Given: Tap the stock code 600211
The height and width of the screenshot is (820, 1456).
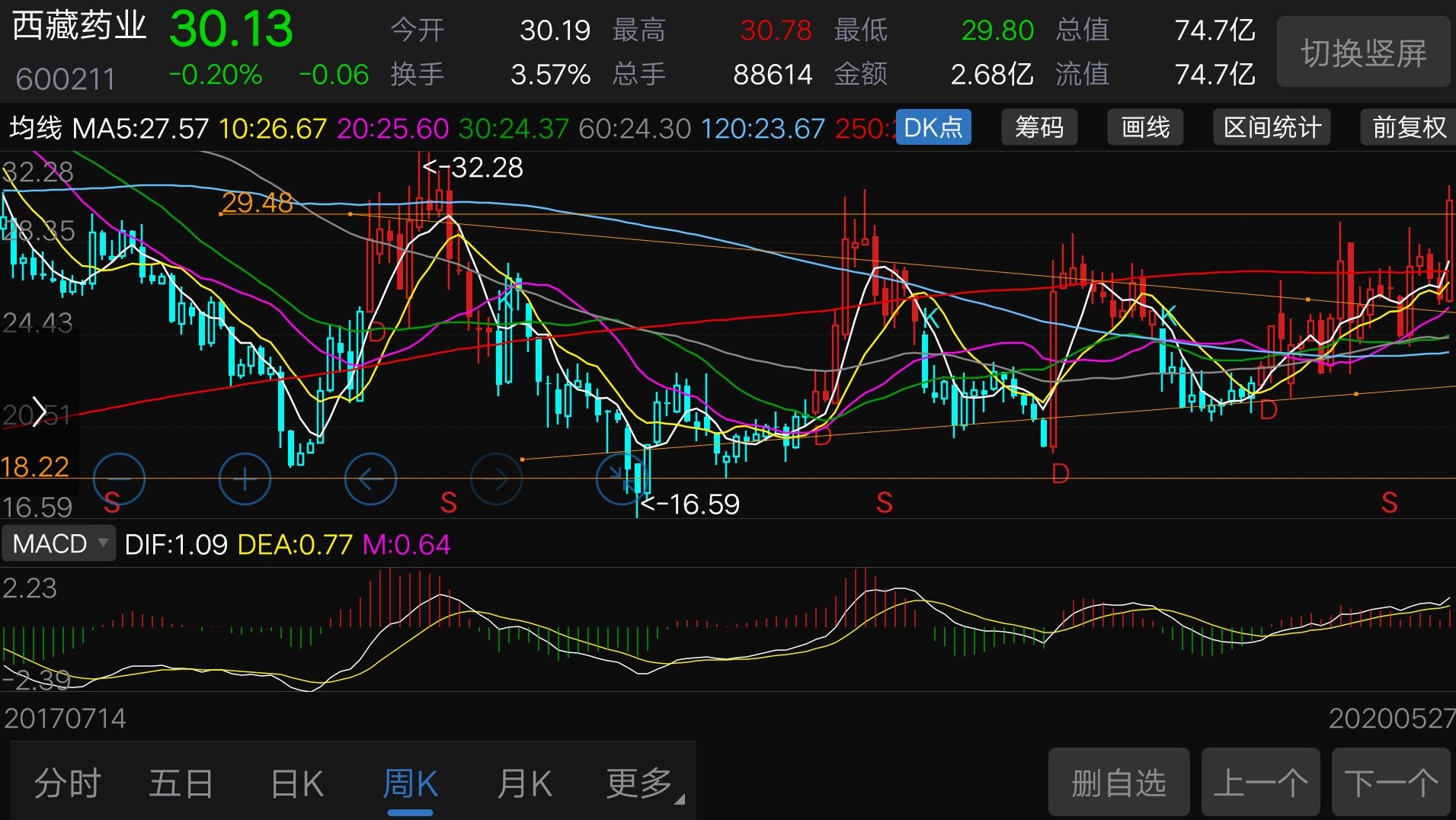Looking at the screenshot, I should (66, 78).
